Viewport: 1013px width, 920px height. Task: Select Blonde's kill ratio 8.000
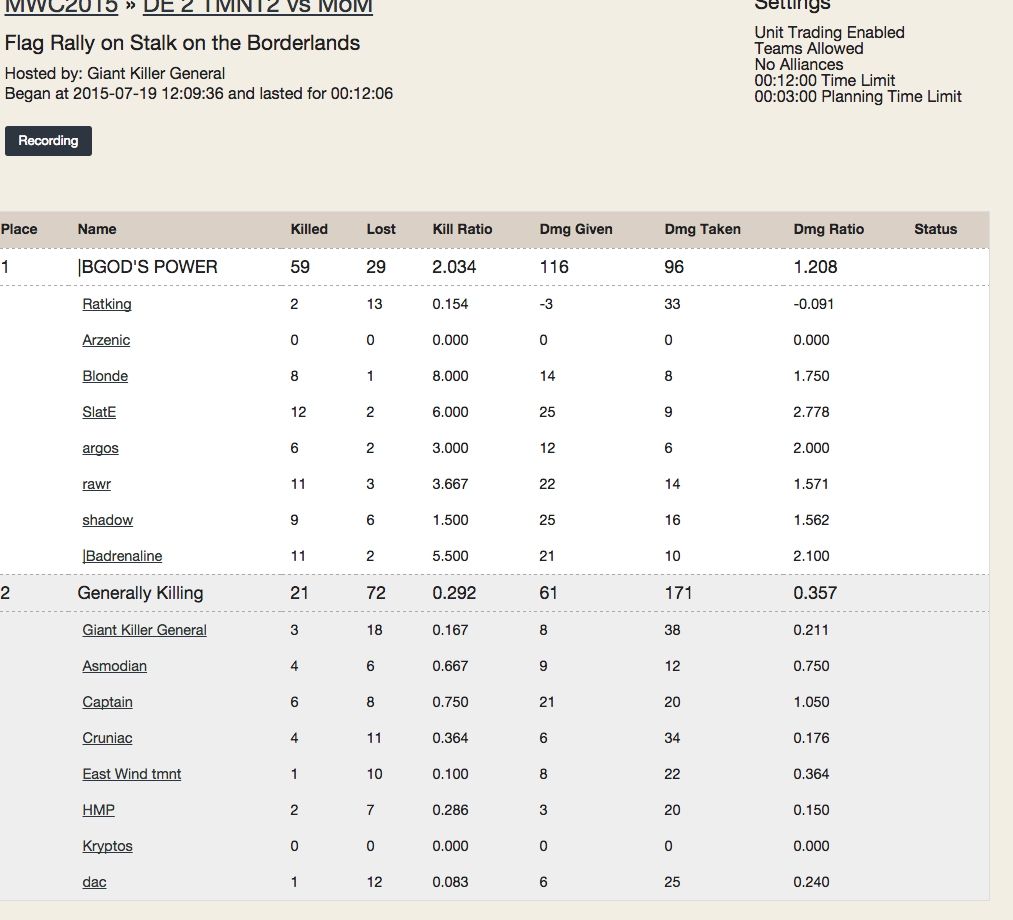tap(450, 377)
